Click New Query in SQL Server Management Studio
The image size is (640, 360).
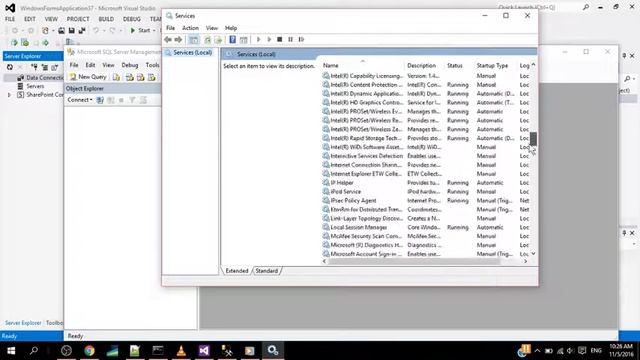(88, 77)
